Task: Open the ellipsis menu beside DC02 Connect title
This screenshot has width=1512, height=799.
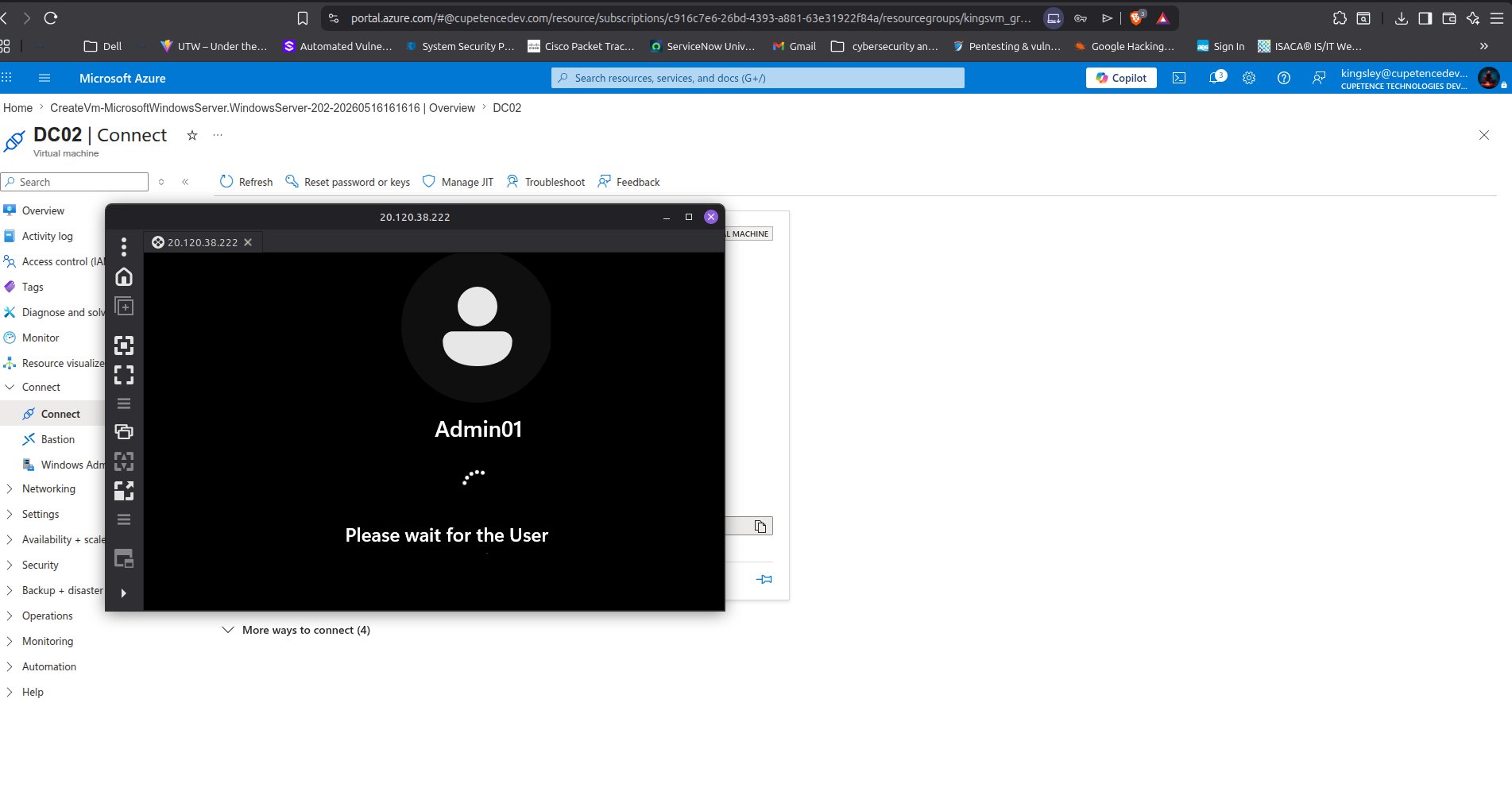Action: pos(218,136)
